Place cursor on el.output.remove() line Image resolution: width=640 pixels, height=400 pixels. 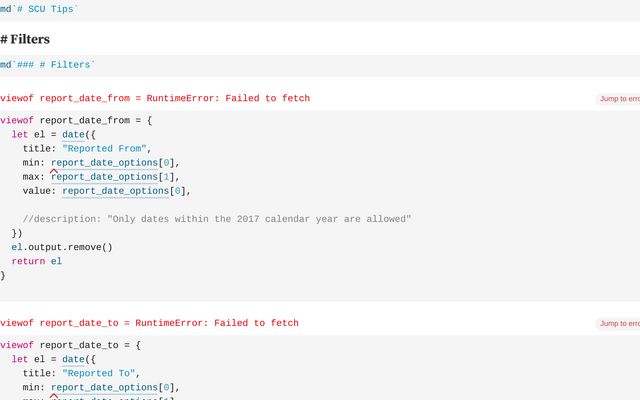62,247
